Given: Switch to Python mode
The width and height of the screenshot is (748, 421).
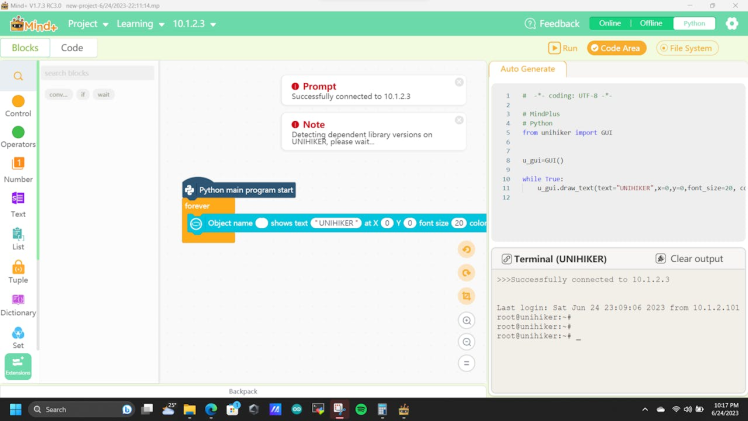Looking at the screenshot, I should click(x=694, y=23).
